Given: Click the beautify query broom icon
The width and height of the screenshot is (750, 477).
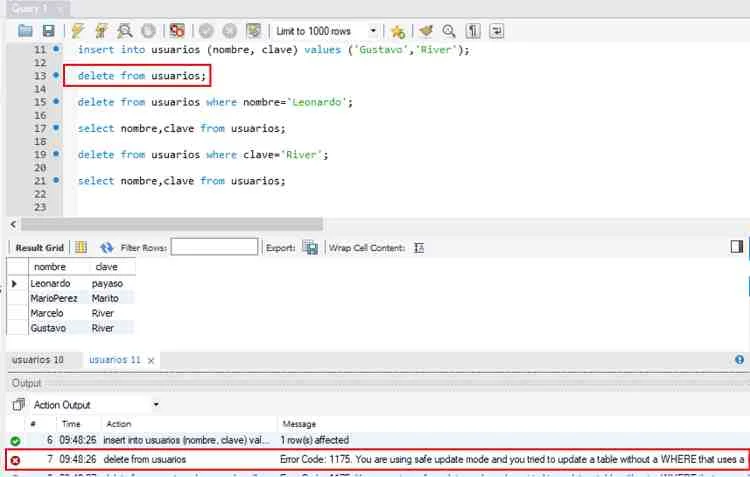Looking at the screenshot, I should pyautogui.click(x=426, y=31).
